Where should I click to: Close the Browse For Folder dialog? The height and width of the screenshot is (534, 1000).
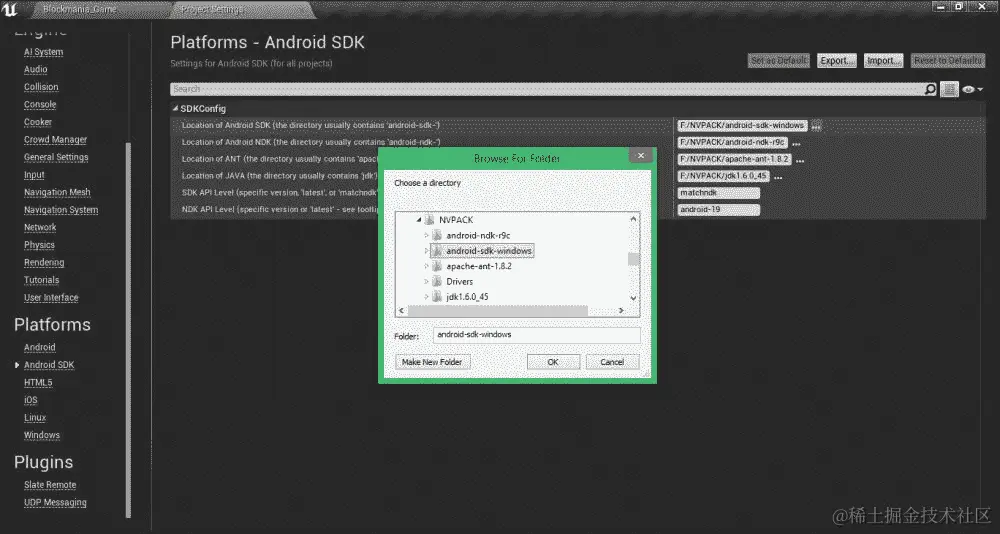point(641,155)
